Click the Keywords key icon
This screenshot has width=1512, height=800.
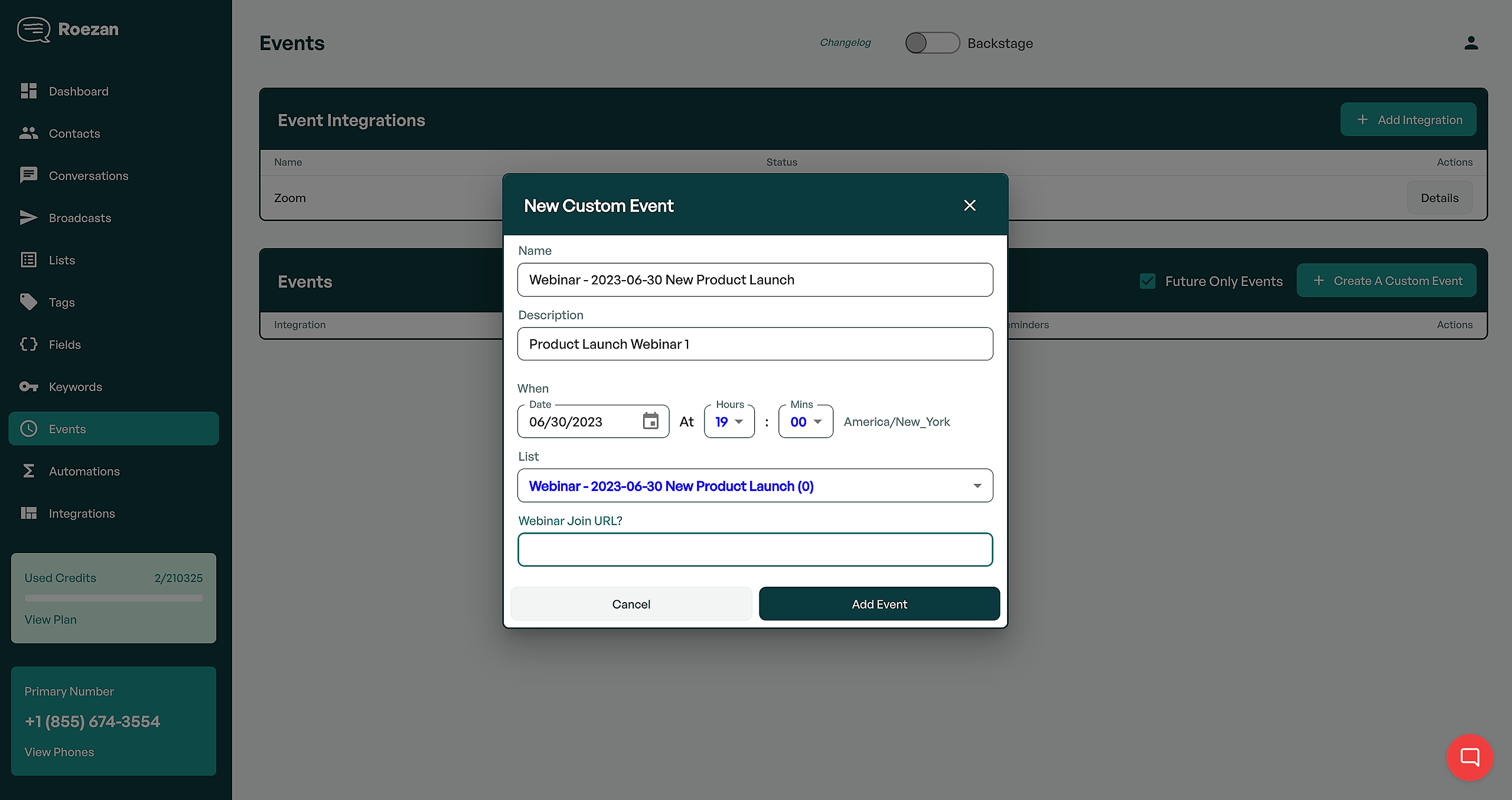[28, 386]
